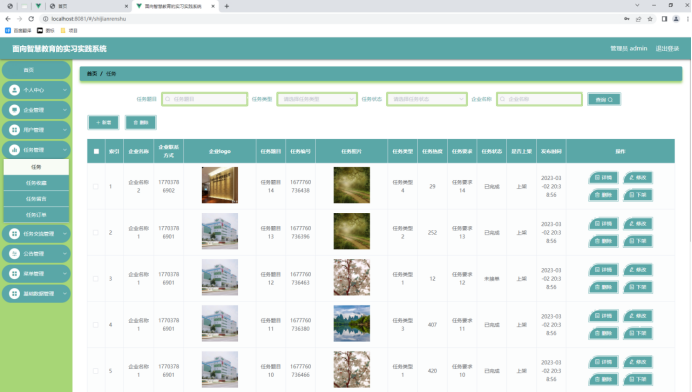This screenshot has height=392, width=692.
Task: Switch to the first 首页 browser tab
Action: click(x=88, y=6)
